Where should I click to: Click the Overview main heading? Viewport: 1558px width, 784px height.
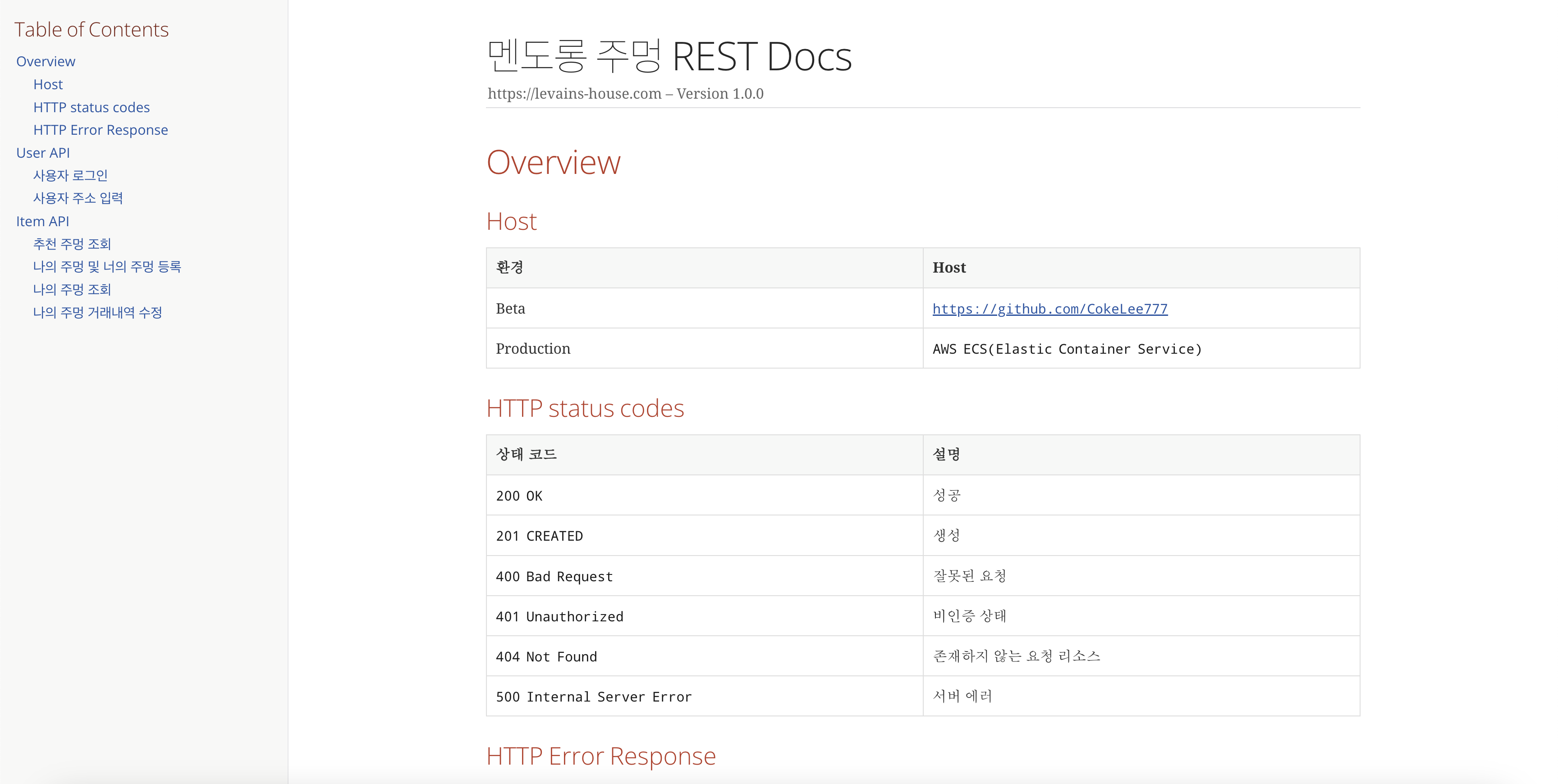point(554,163)
